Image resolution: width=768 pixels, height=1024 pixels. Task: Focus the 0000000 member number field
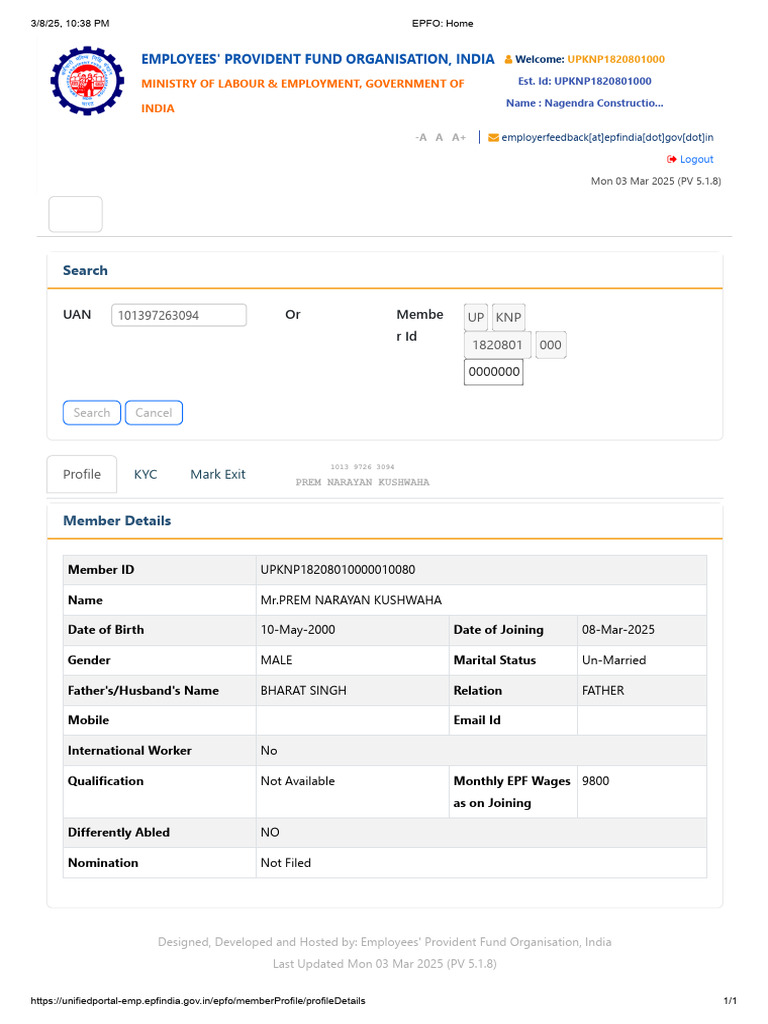(x=494, y=372)
